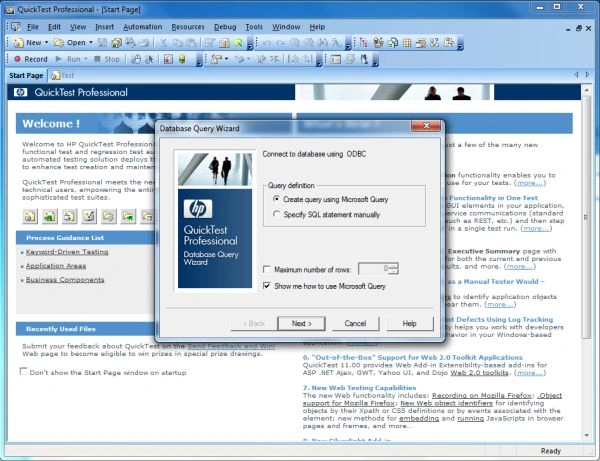
Task: Open the Resources menu
Action: point(188,27)
